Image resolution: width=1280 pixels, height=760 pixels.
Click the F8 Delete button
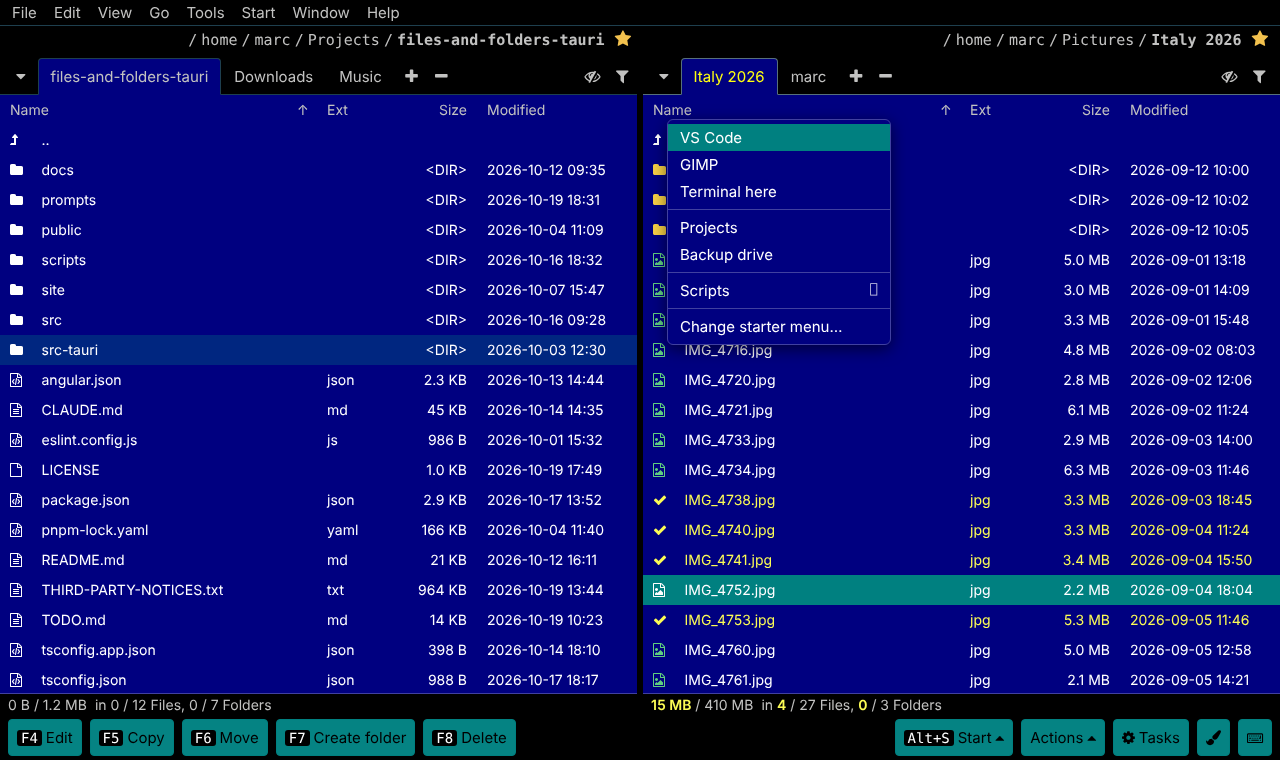point(469,738)
